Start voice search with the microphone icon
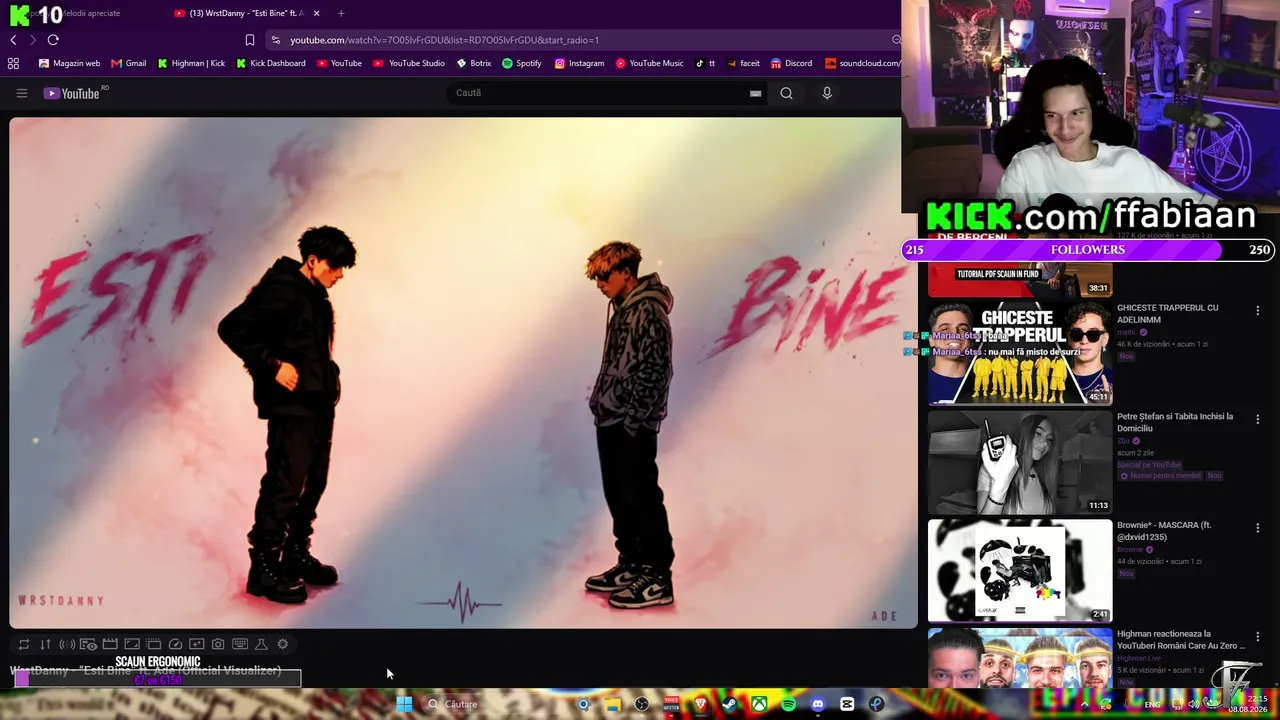1280x720 pixels. pyautogui.click(x=827, y=93)
